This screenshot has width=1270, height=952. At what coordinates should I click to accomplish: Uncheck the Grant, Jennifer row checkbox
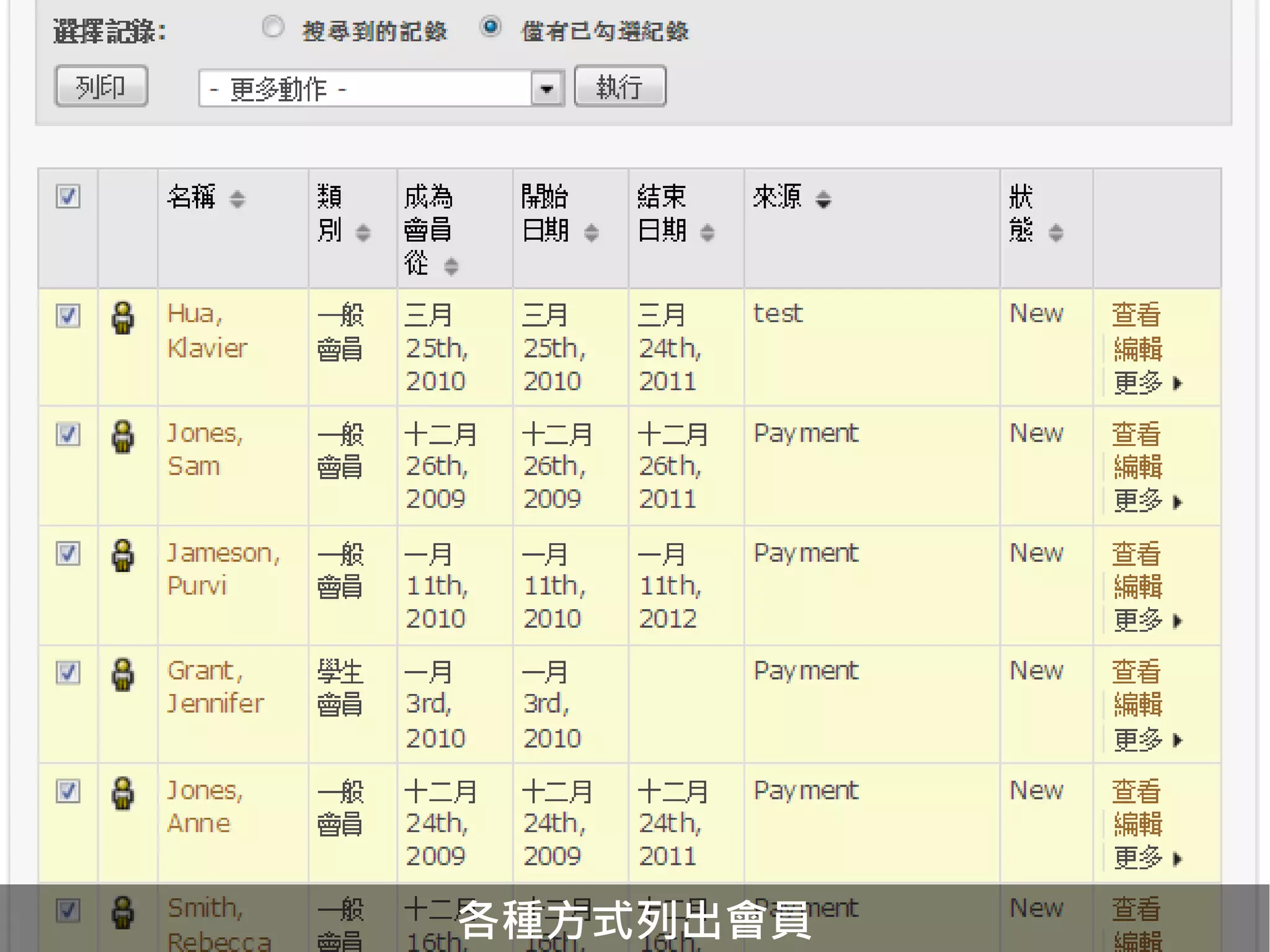tap(68, 672)
